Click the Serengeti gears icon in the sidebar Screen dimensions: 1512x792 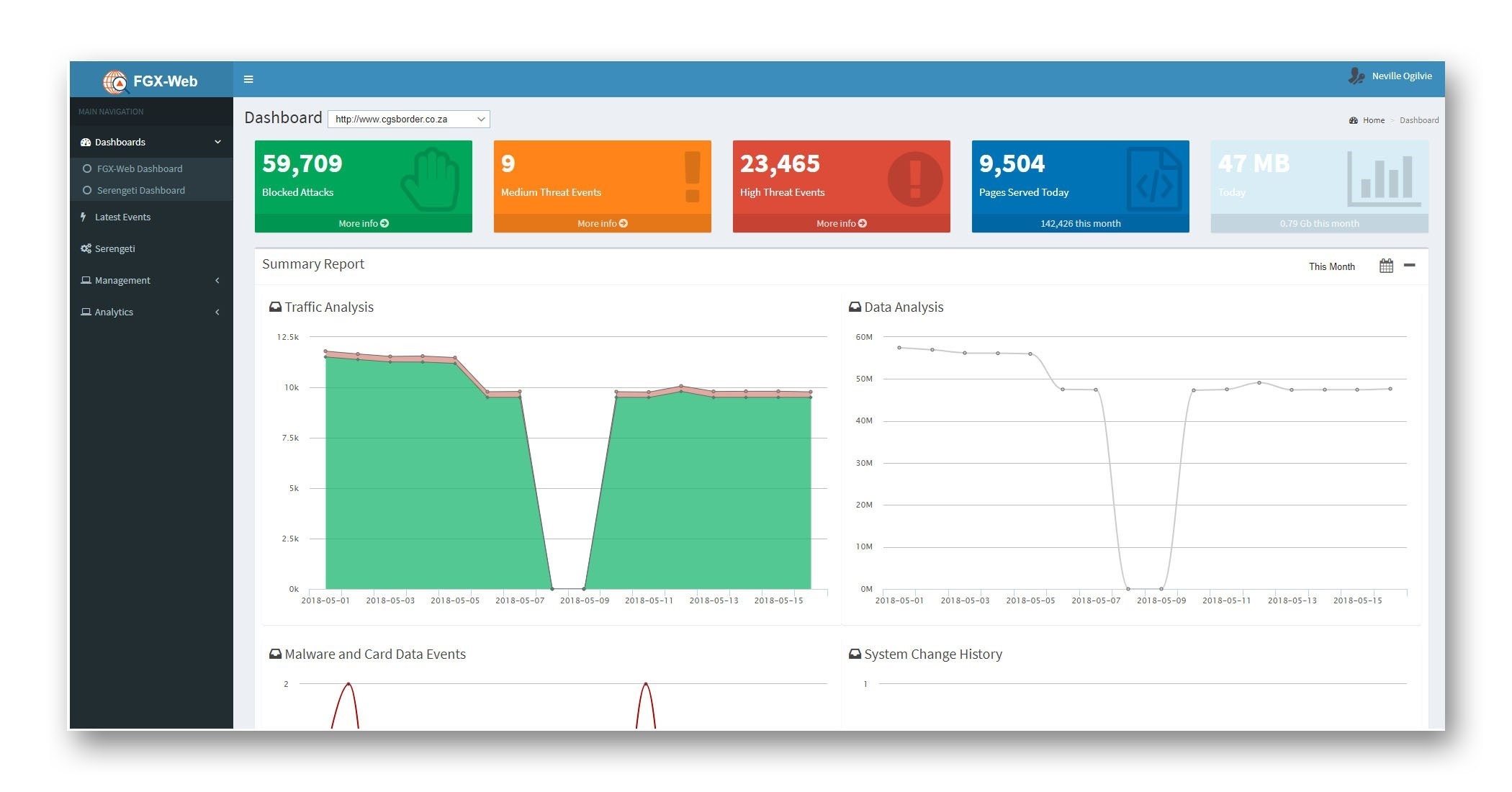tap(86, 248)
